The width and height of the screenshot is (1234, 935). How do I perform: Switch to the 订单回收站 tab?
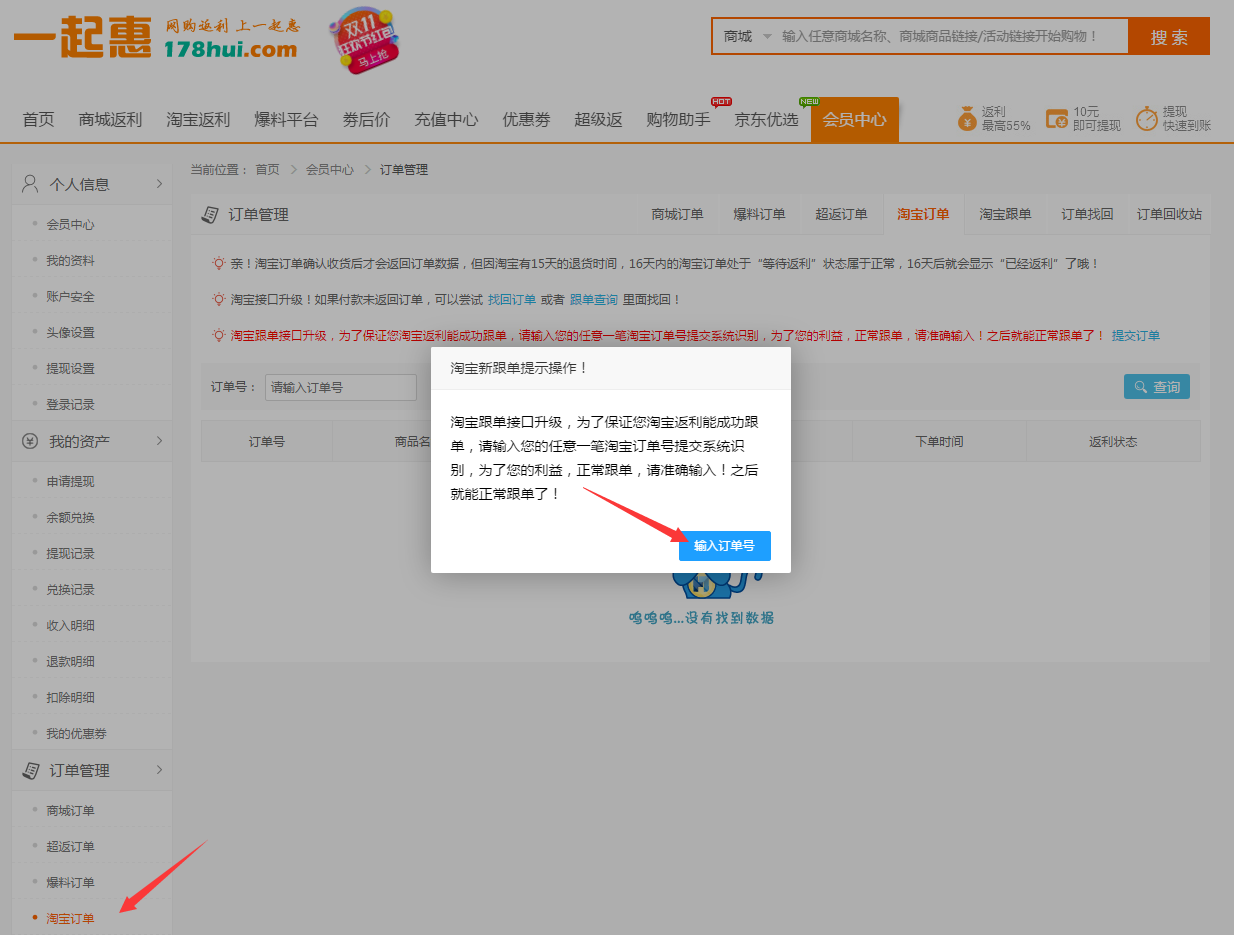(x=1170, y=214)
